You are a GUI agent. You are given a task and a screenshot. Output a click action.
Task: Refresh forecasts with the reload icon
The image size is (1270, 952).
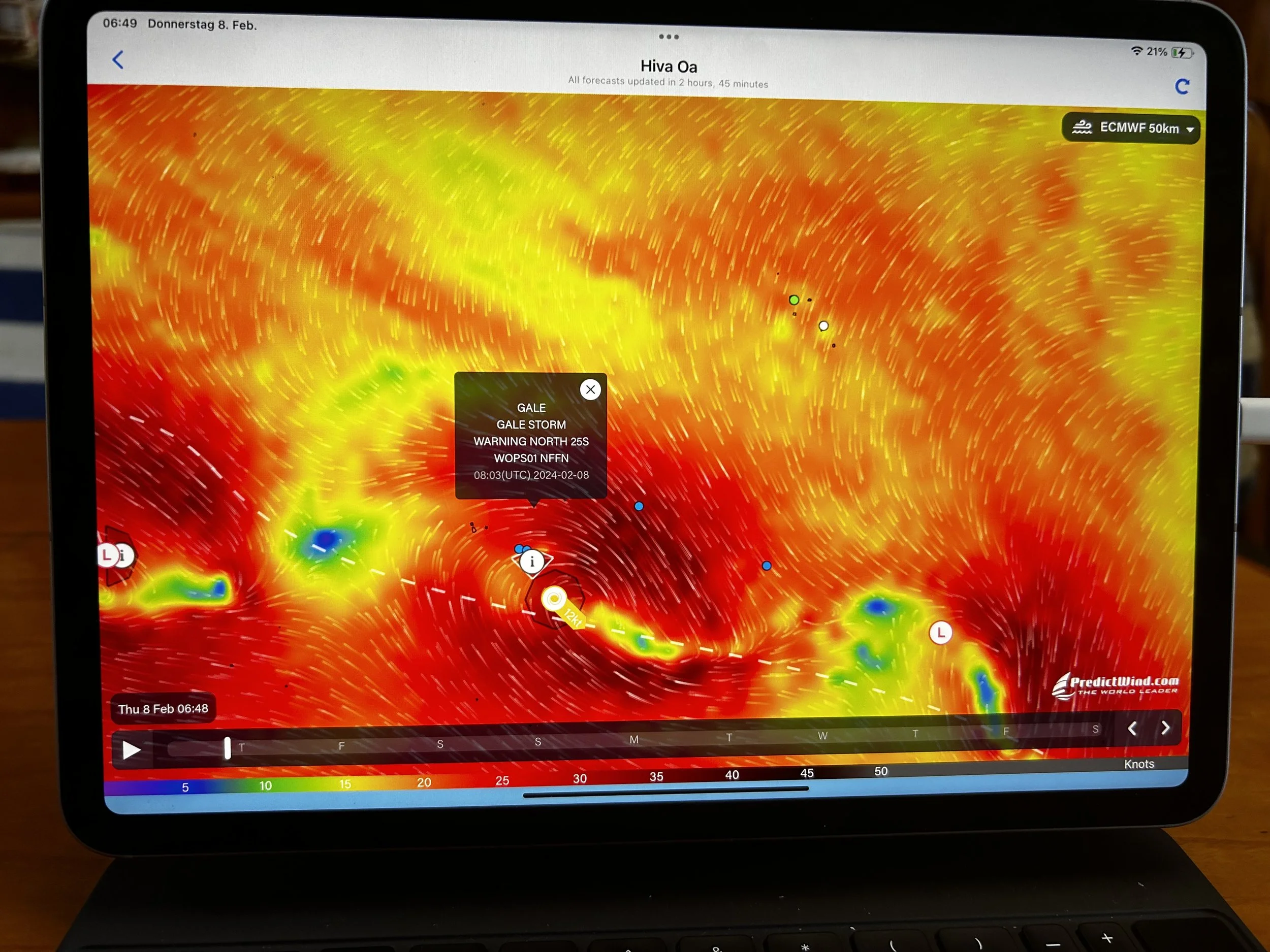coord(1182,87)
